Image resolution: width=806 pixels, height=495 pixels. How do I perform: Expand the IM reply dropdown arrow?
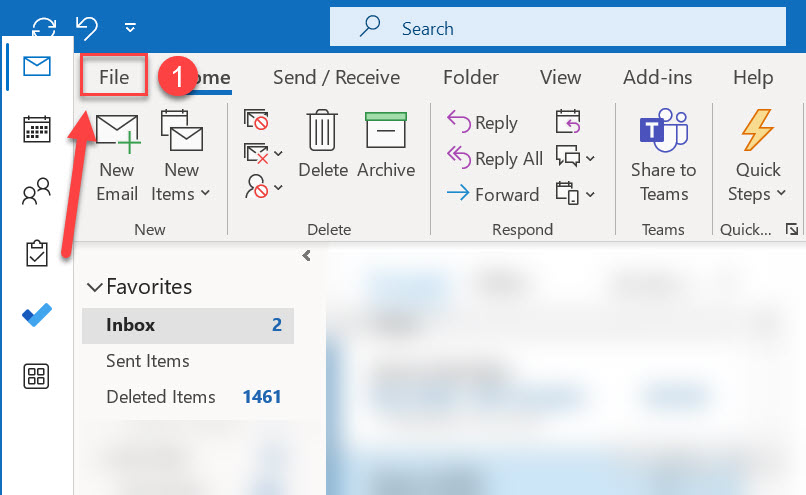pos(591,158)
